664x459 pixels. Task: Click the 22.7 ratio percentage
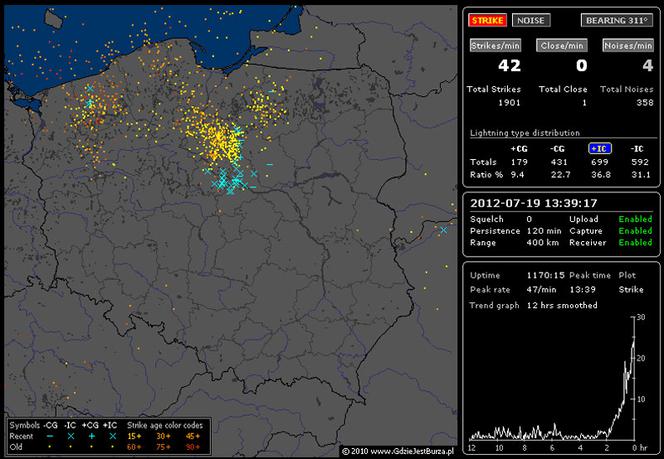tap(561, 175)
